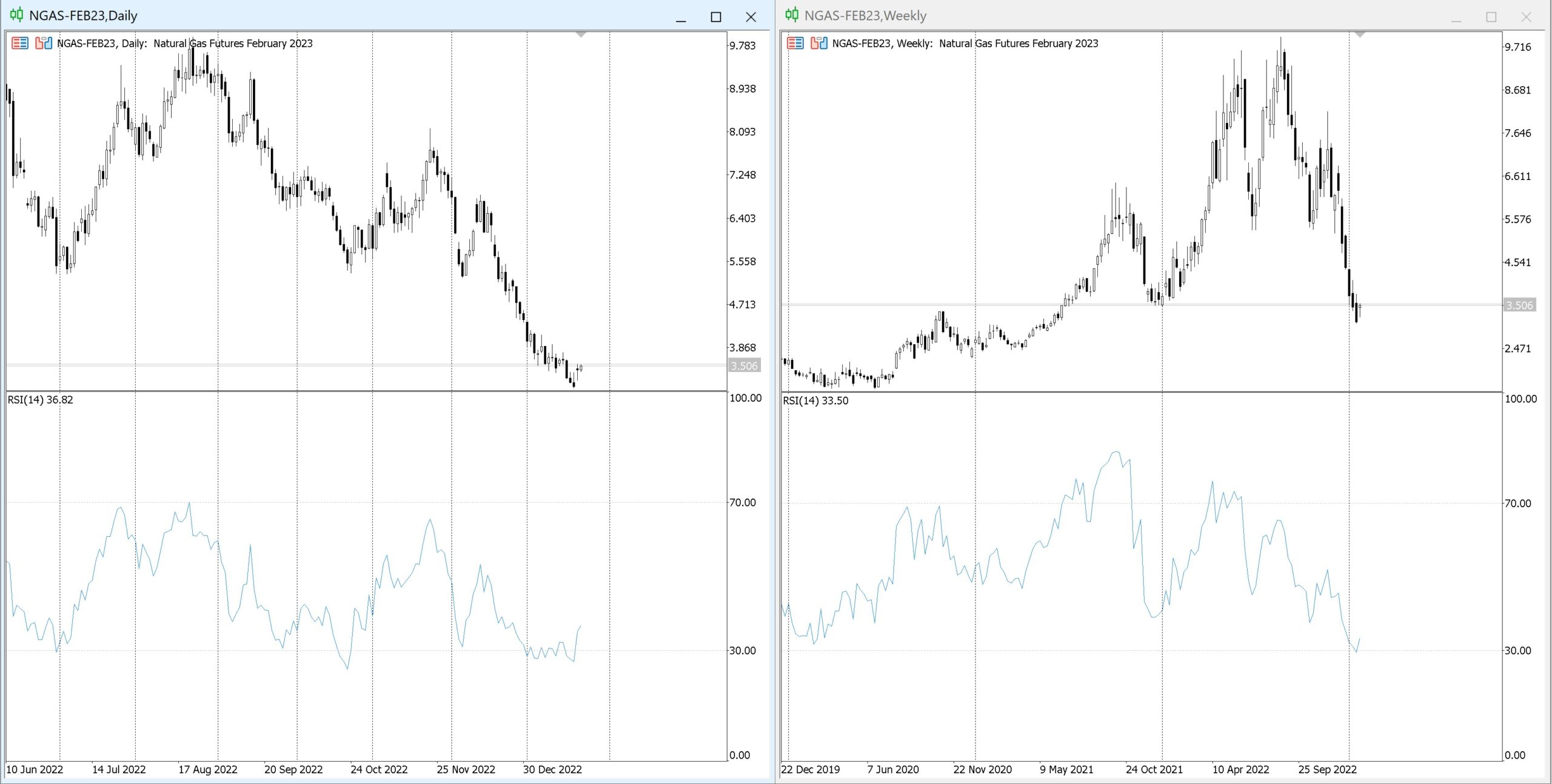The image size is (1552, 784).
Task: Select the RSI(14) 33.50 label on Weekly chart
Action: [815, 400]
